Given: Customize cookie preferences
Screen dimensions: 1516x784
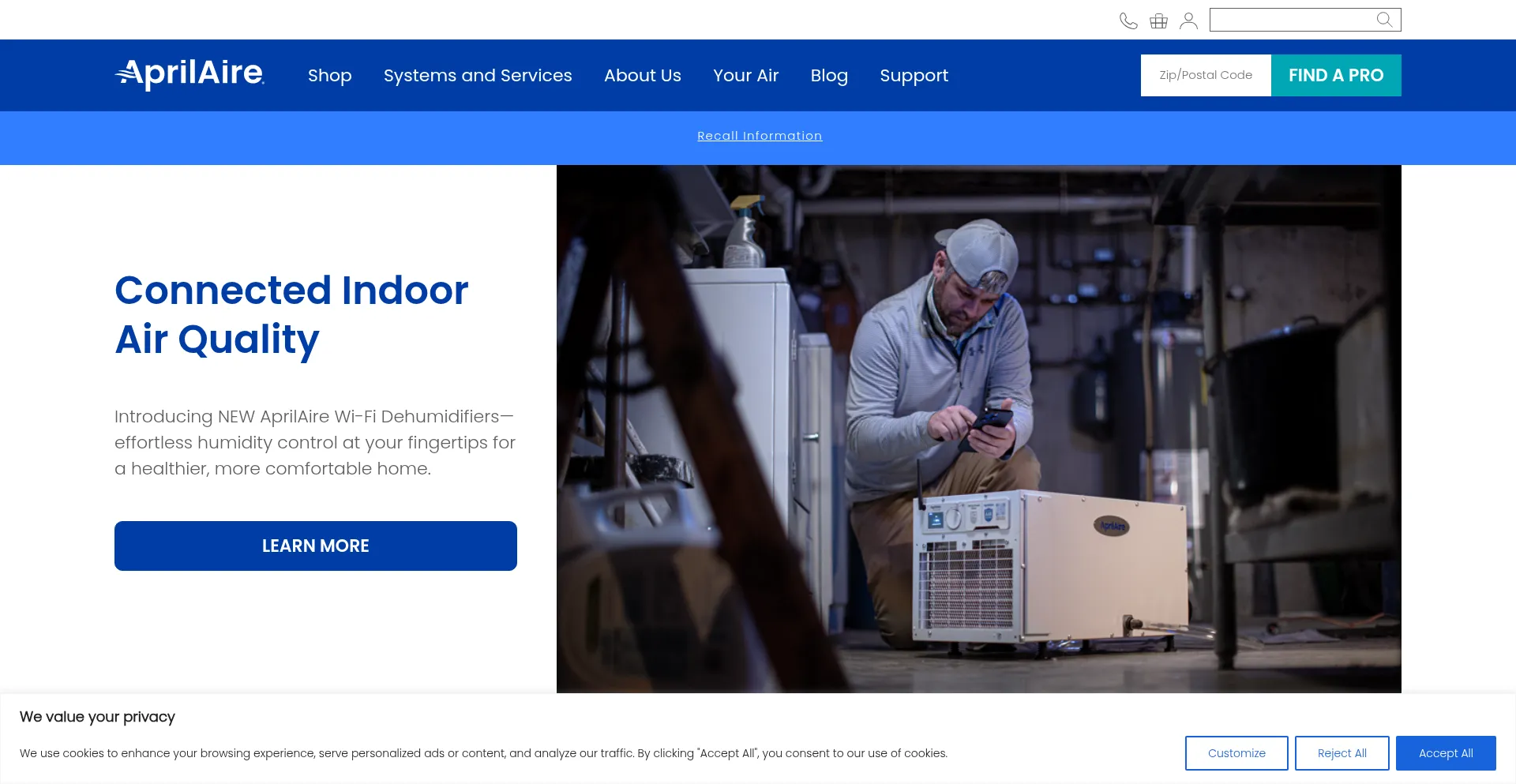Looking at the screenshot, I should tap(1236, 753).
